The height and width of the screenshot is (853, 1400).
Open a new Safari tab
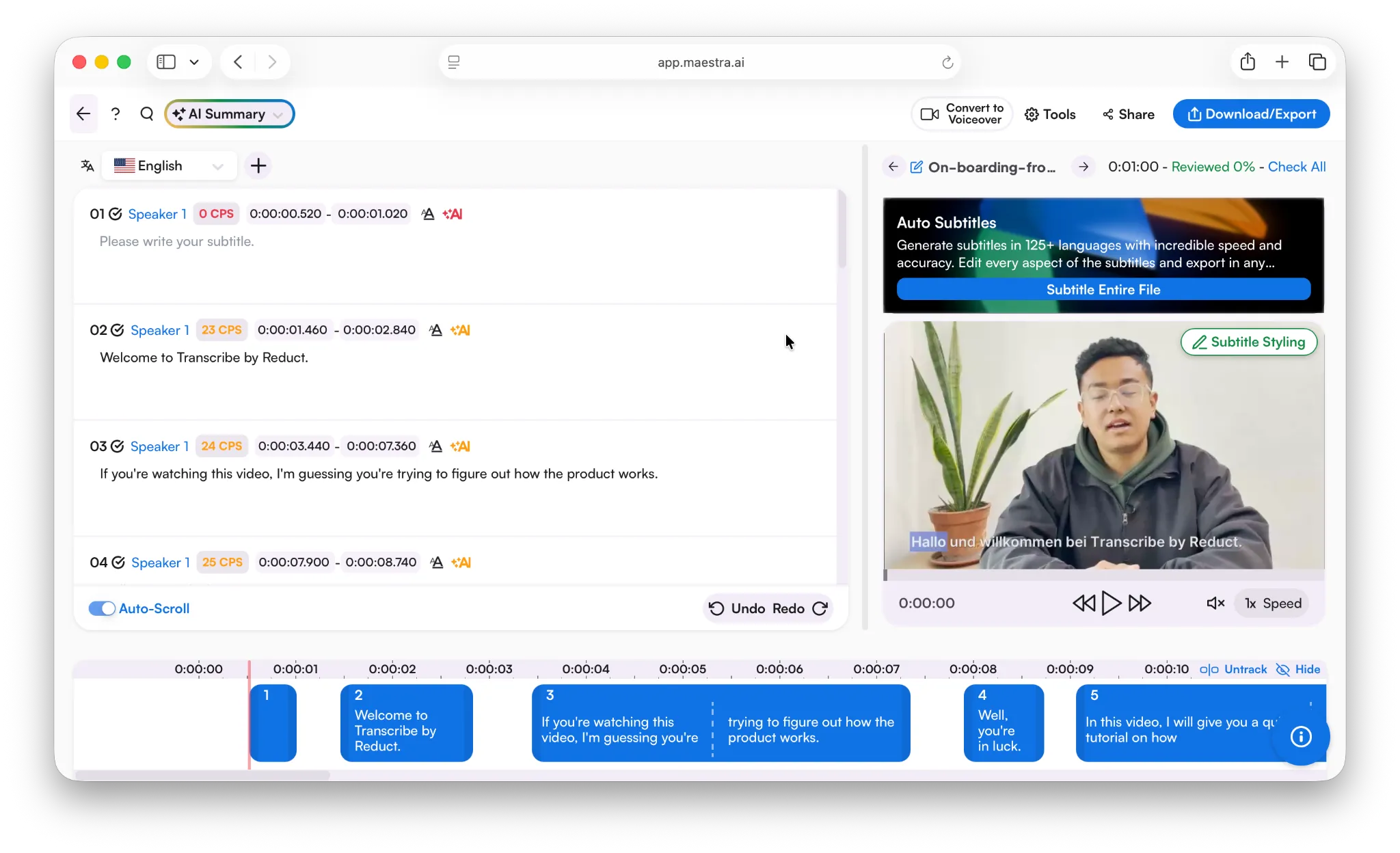click(1282, 62)
